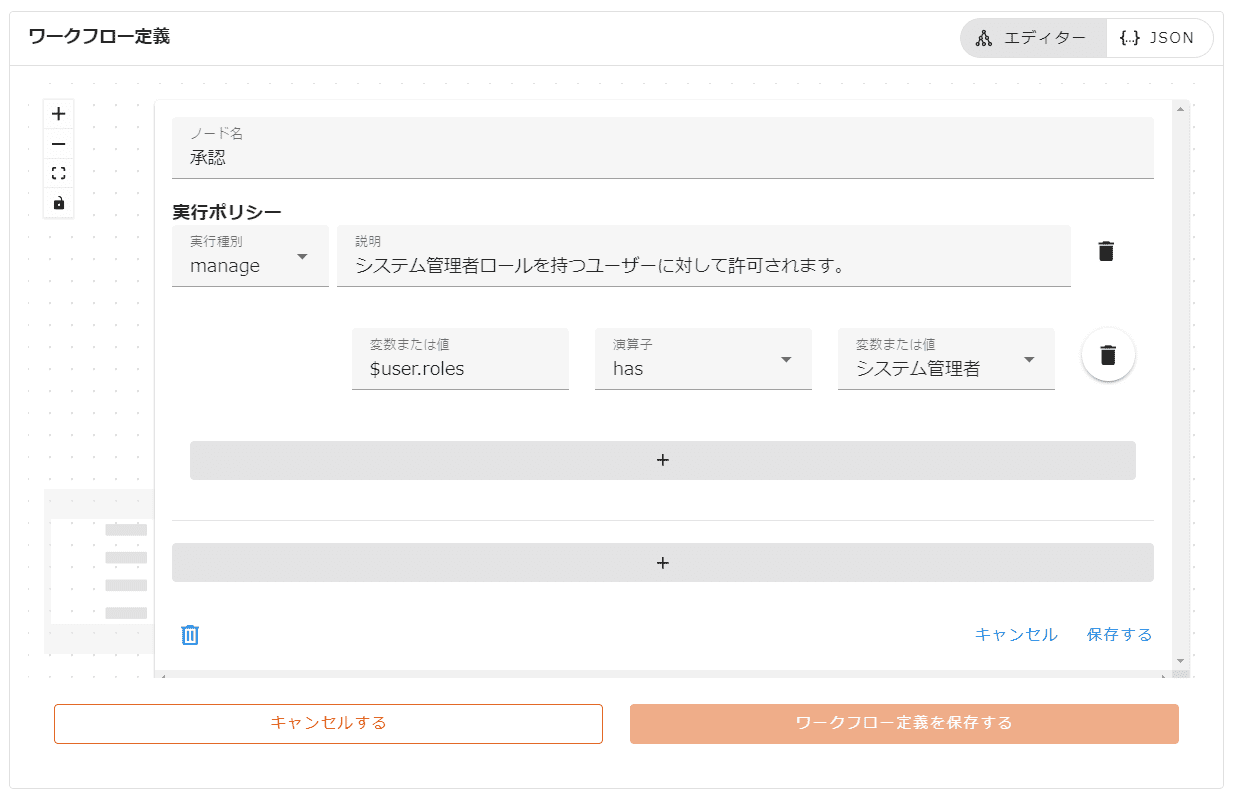Open the 演算子 has dropdown

(702, 359)
